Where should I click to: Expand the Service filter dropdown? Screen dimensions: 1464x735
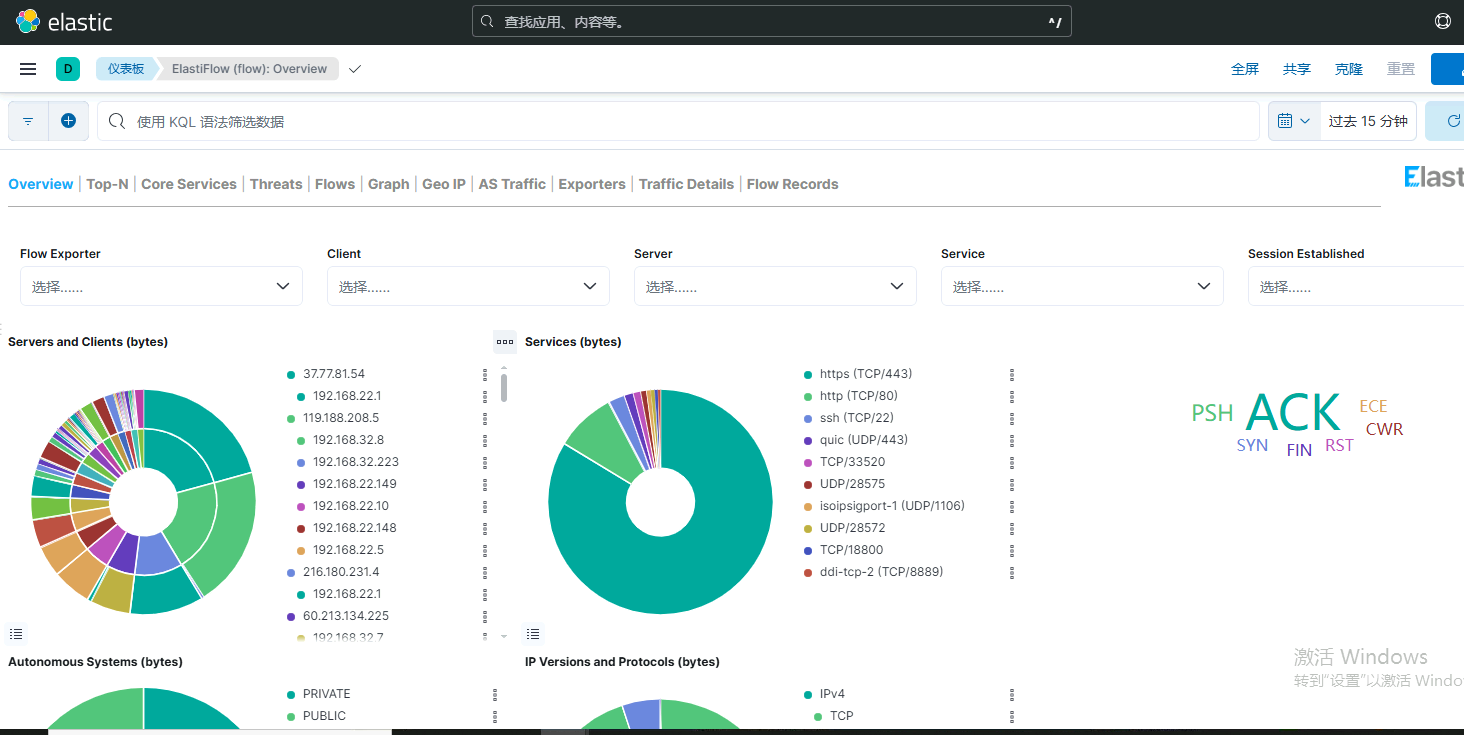pos(1082,286)
